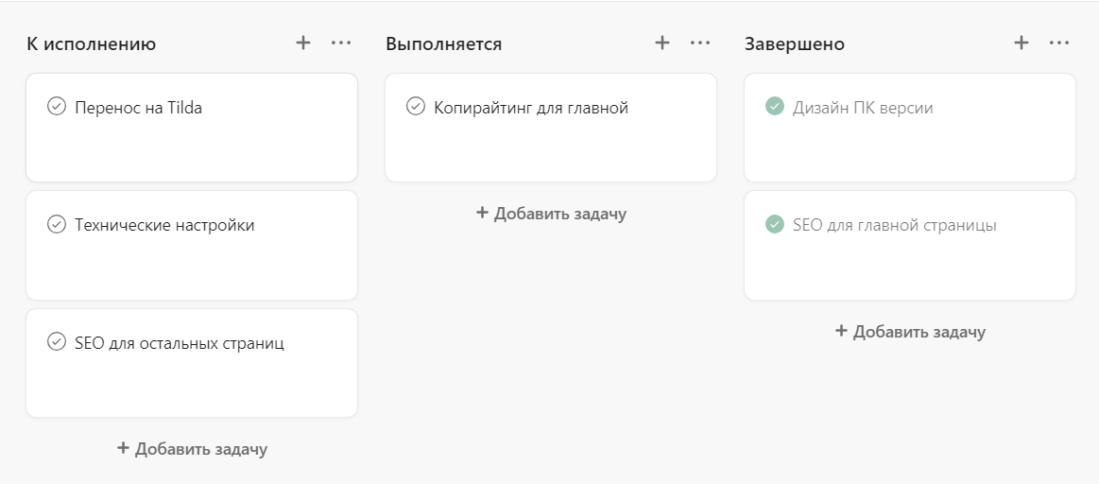Click Добавить задачу under Выполняется
Image resolution: width=1099 pixels, height=484 pixels.
[x=551, y=214]
